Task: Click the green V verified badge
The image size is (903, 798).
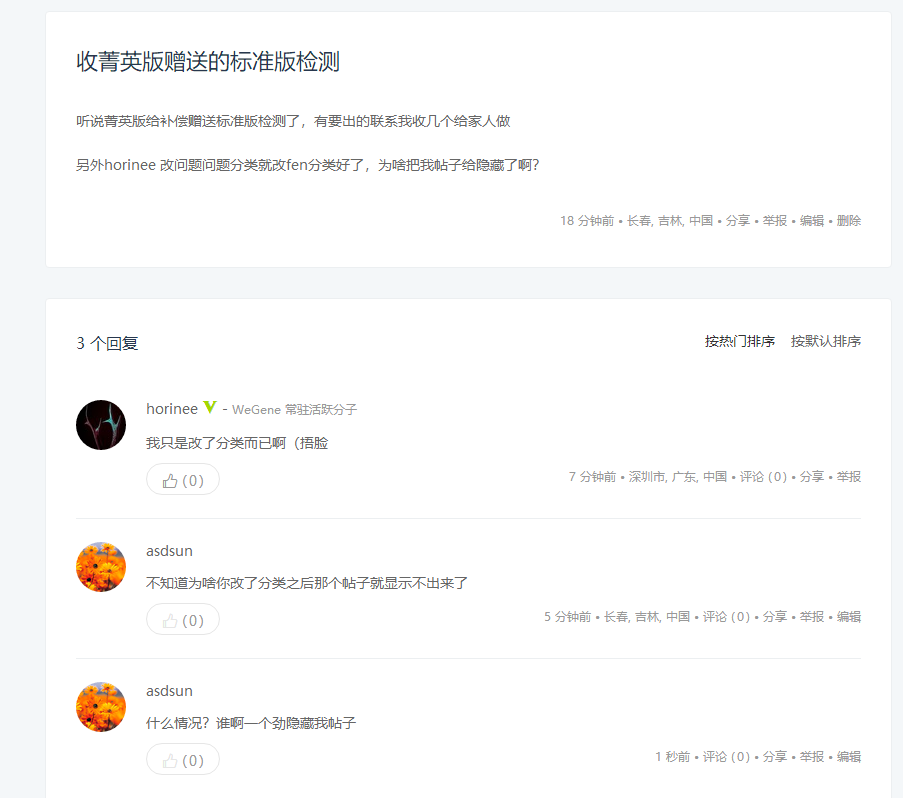Action: coord(210,408)
